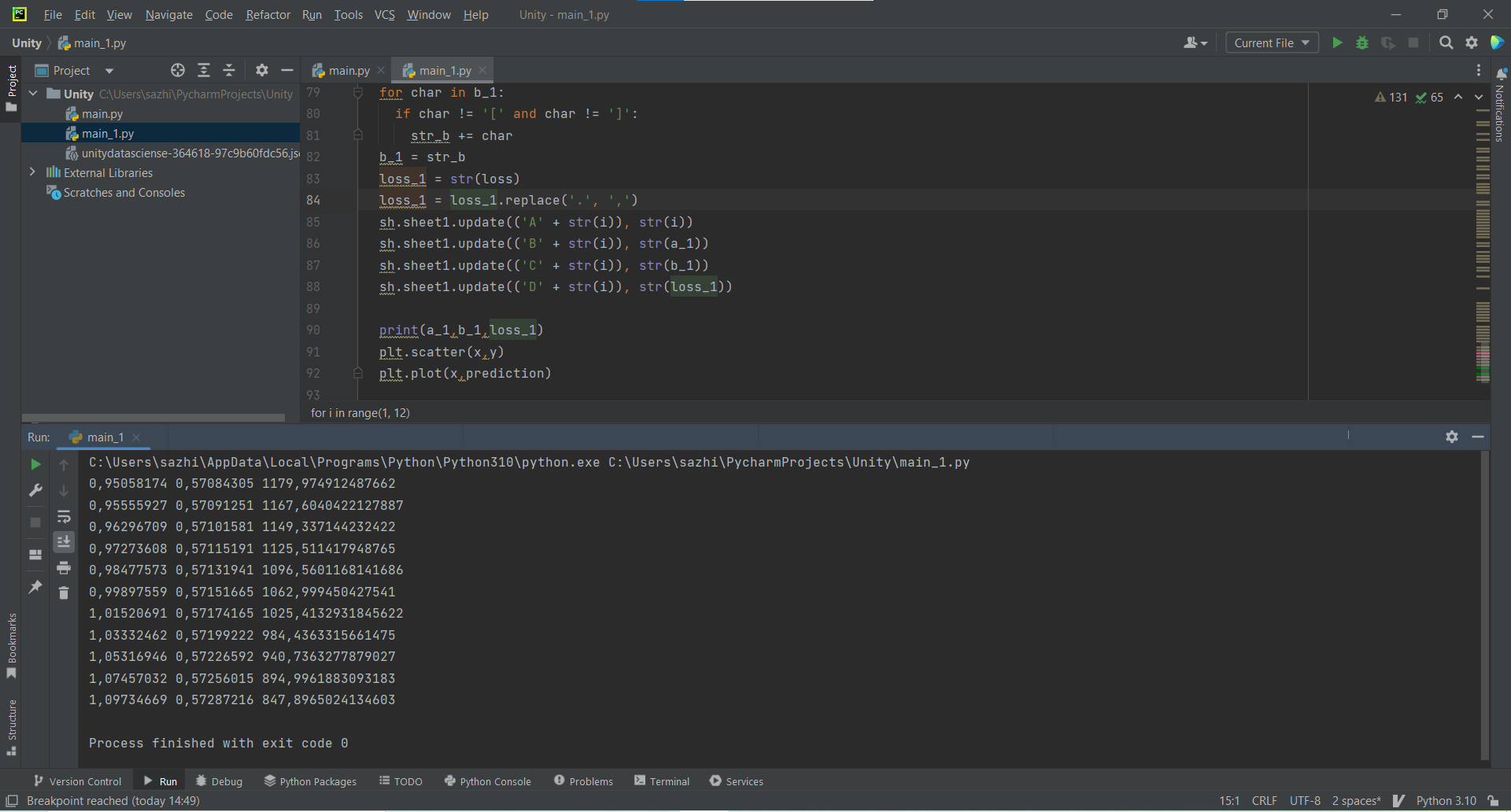
Task: Click Project panel horizontal scrollbar
Action: pyautogui.click(x=153, y=418)
